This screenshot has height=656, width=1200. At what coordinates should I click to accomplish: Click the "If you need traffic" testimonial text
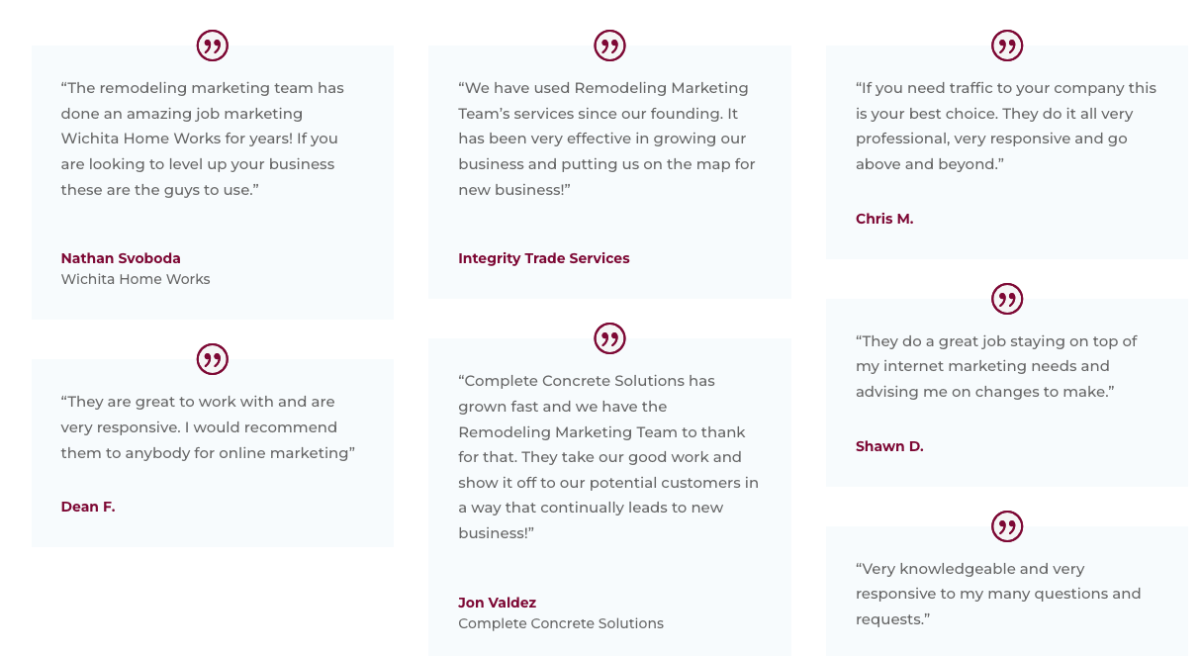(x=1006, y=126)
